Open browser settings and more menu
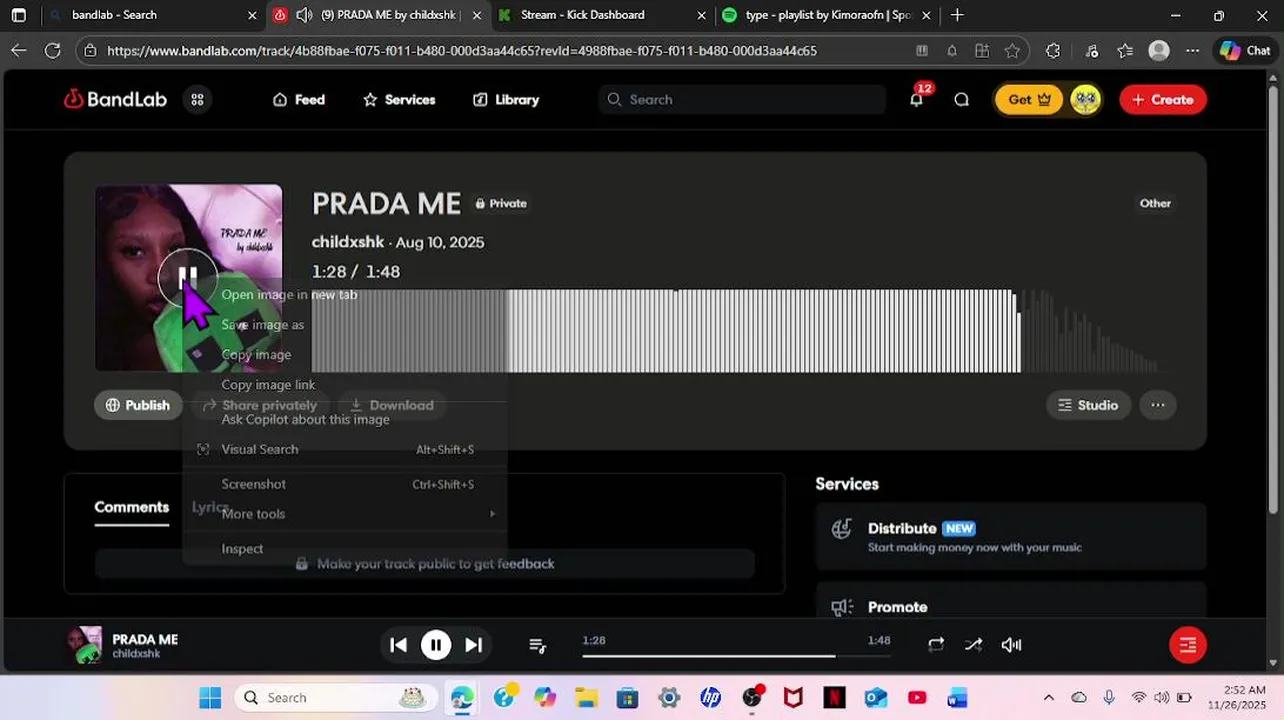1284x720 pixels. point(1192,51)
